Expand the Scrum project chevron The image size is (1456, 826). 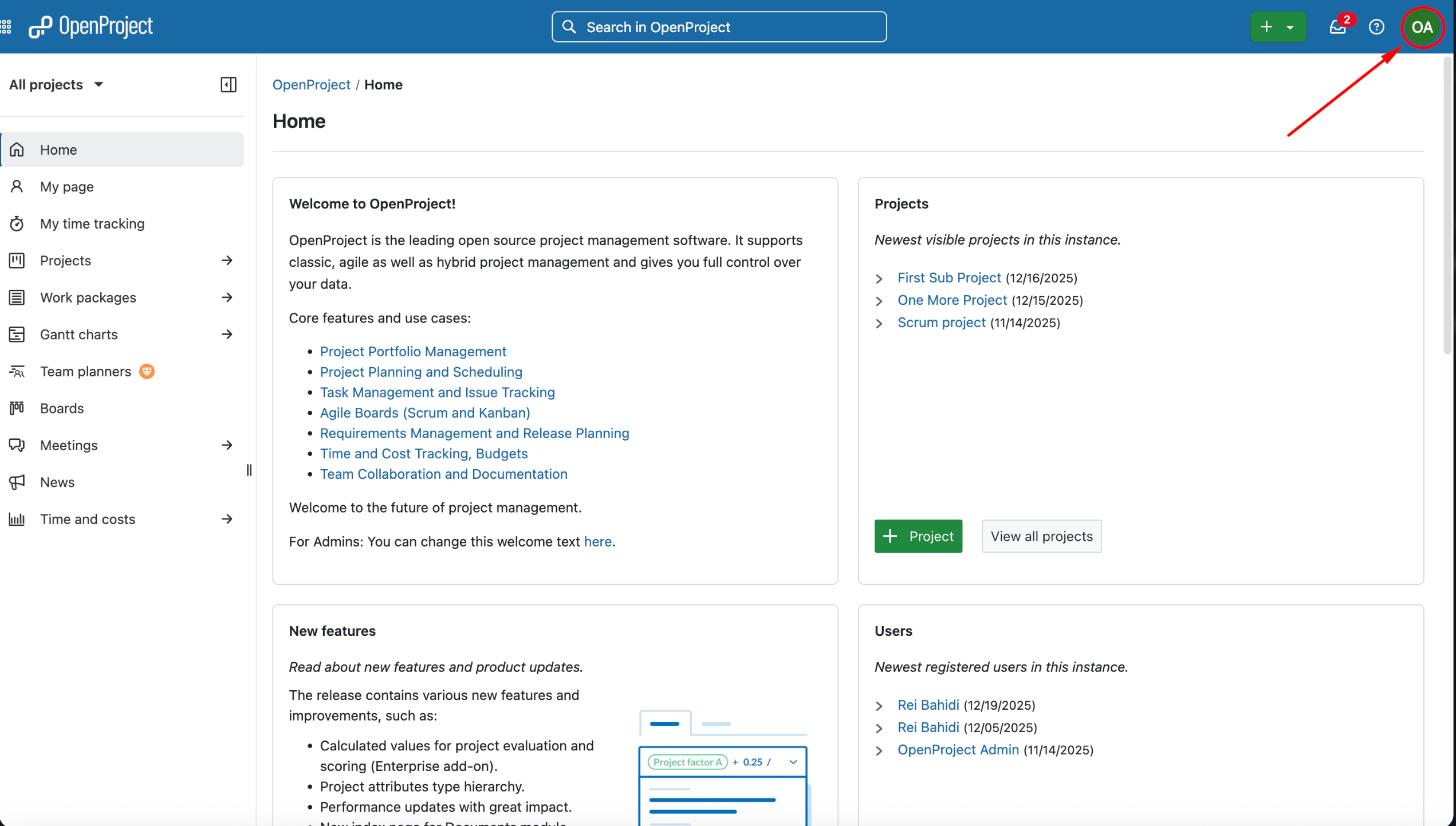coord(879,323)
